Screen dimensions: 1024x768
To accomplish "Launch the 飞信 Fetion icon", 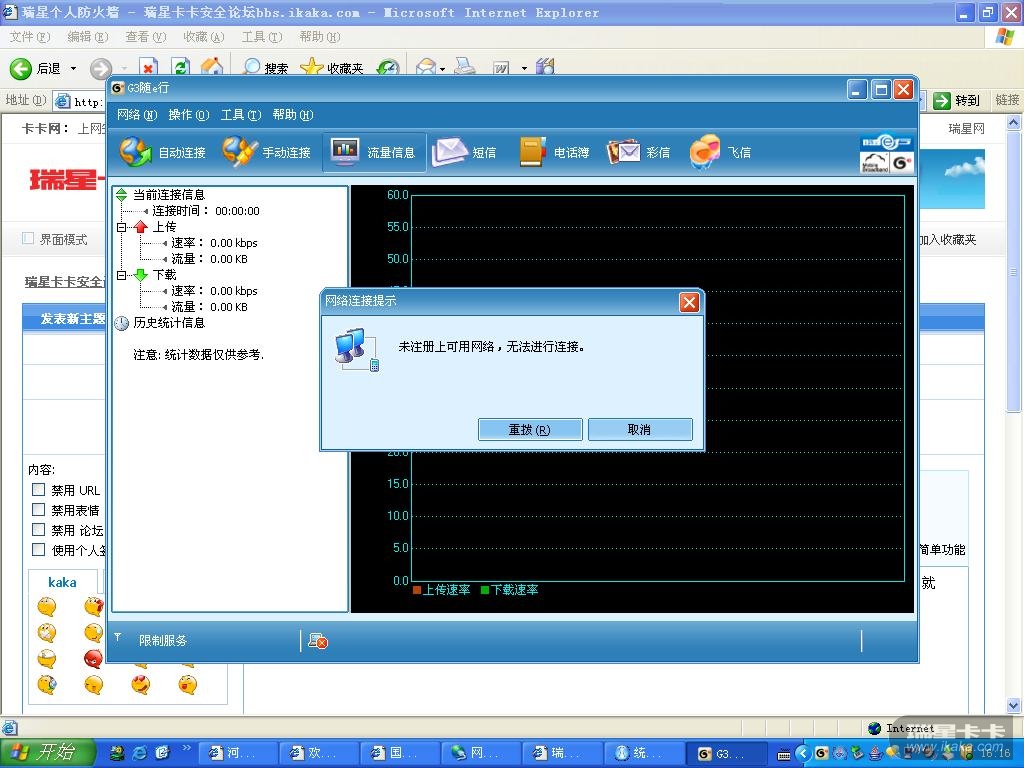I will [705, 152].
